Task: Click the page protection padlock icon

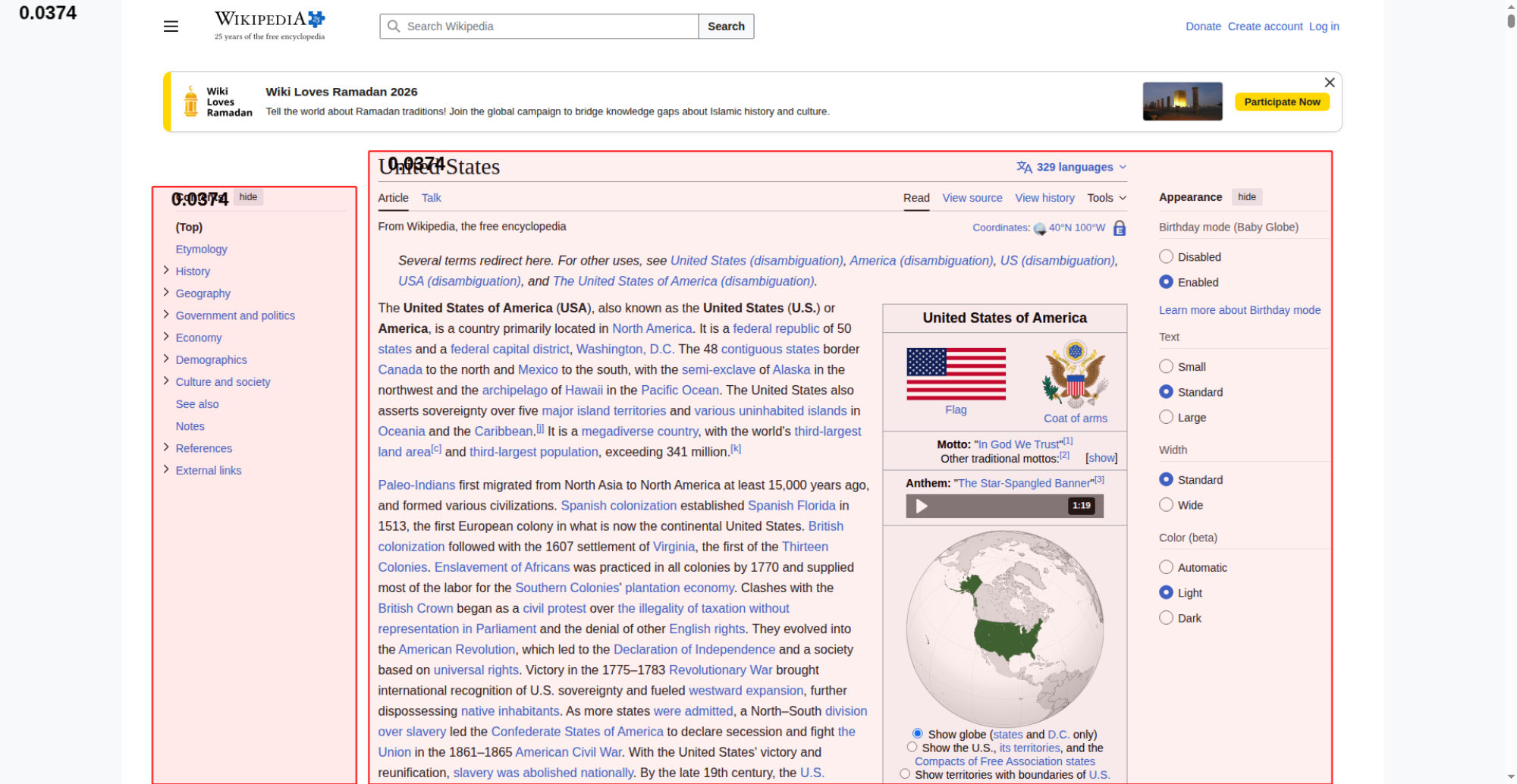Action: coord(1119,228)
